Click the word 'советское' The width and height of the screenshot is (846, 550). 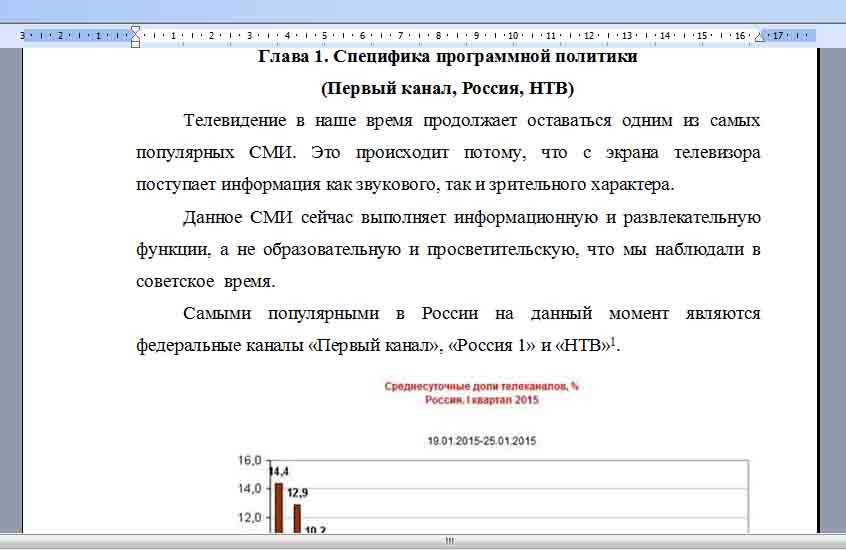tap(175, 282)
